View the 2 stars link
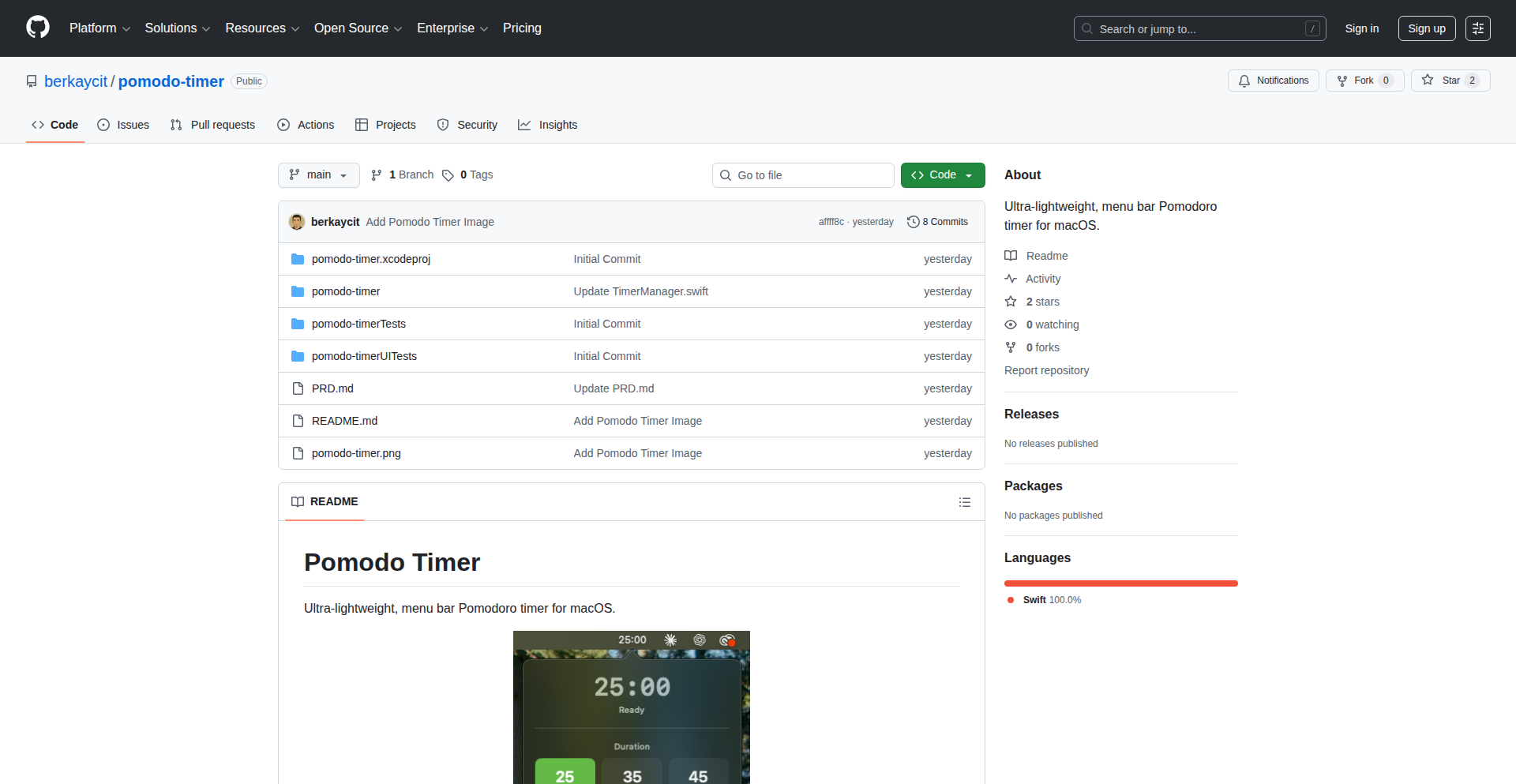The height and width of the screenshot is (784, 1516). pyautogui.click(x=1032, y=302)
